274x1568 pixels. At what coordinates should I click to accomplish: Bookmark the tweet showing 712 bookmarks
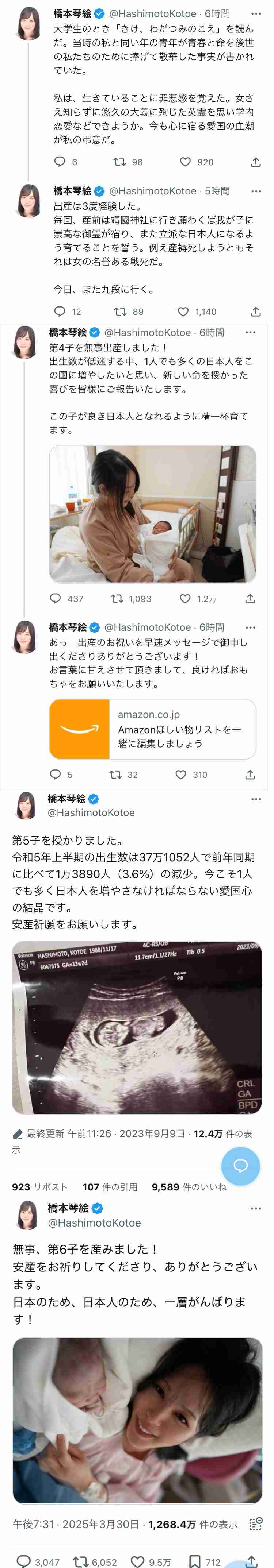point(195,1557)
